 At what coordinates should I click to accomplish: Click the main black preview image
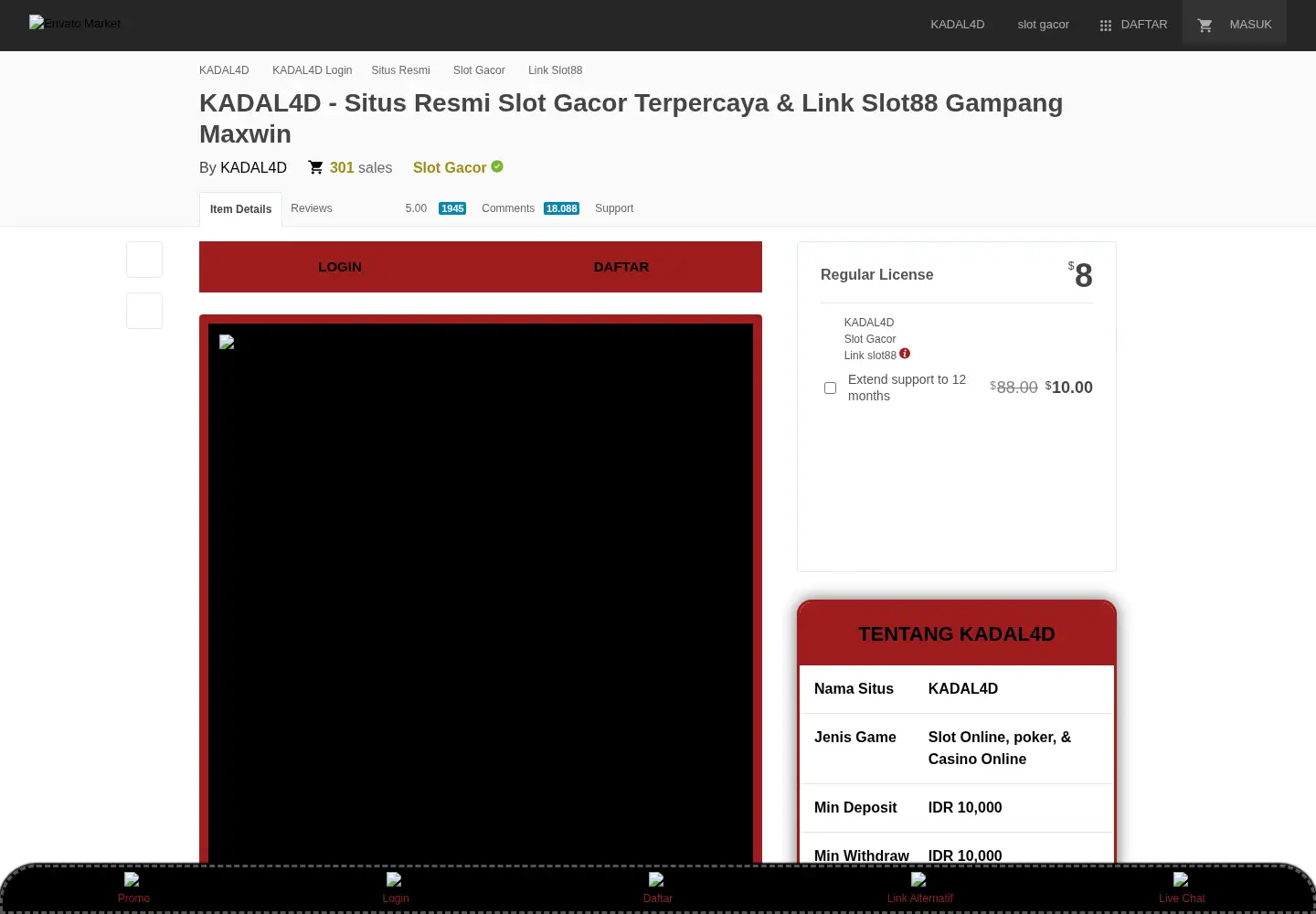coord(481,594)
